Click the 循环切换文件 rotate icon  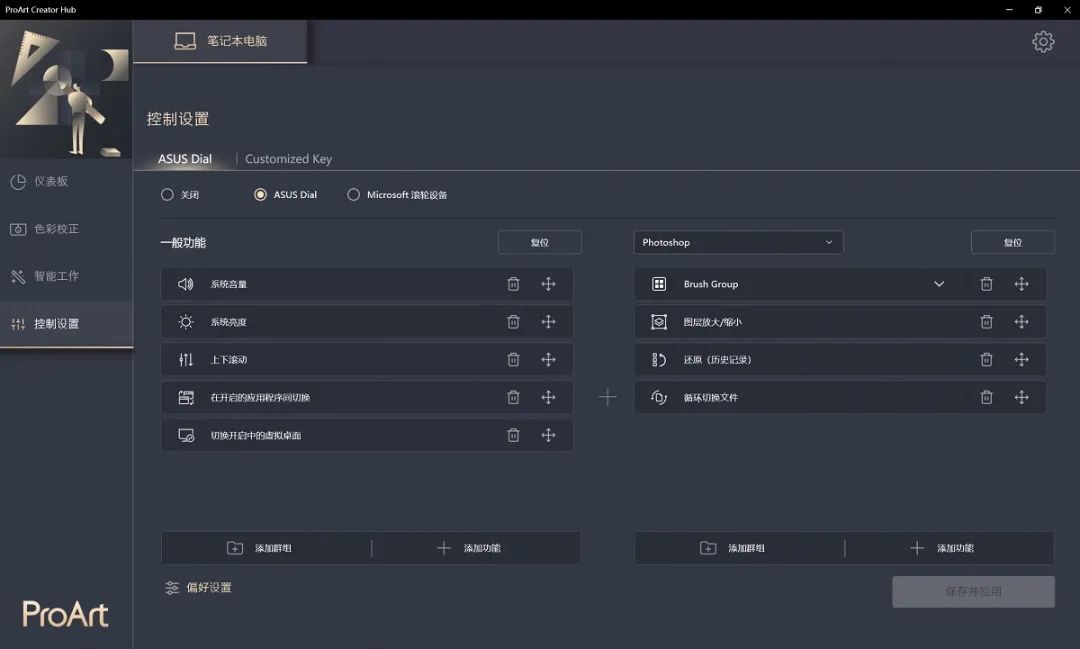659,398
